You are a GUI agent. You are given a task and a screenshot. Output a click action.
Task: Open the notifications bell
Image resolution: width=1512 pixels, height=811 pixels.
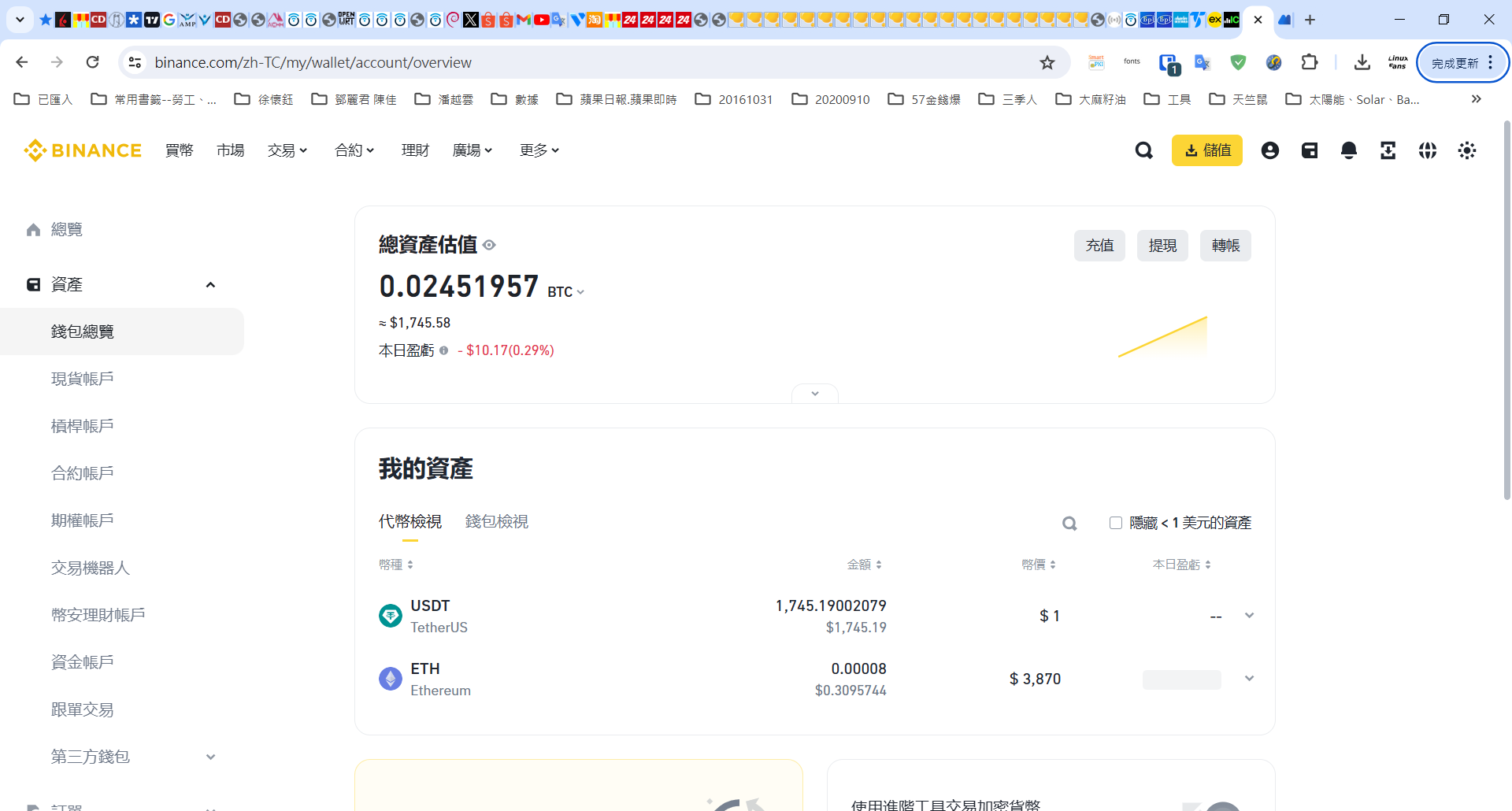(x=1348, y=150)
